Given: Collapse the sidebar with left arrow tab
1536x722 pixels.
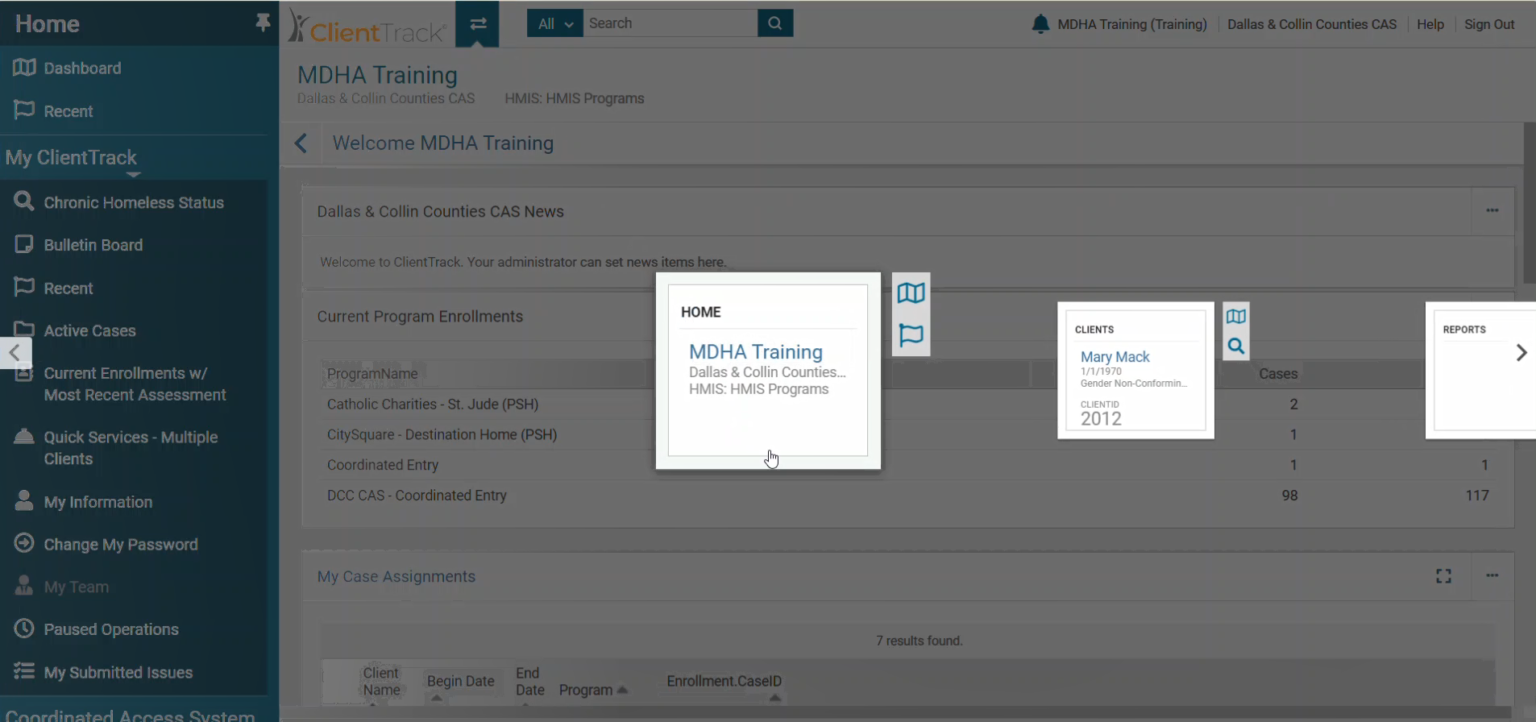Looking at the screenshot, I should click(15, 352).
